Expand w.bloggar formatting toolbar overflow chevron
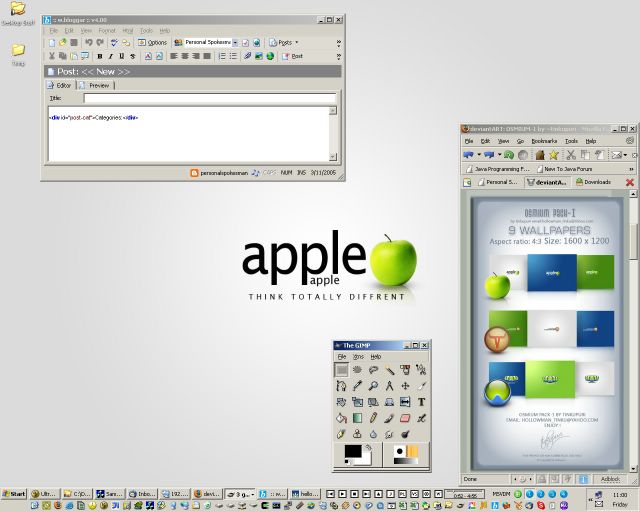This screenshot has width=640, height=512. pyautogui.click(x=338, y=56)
